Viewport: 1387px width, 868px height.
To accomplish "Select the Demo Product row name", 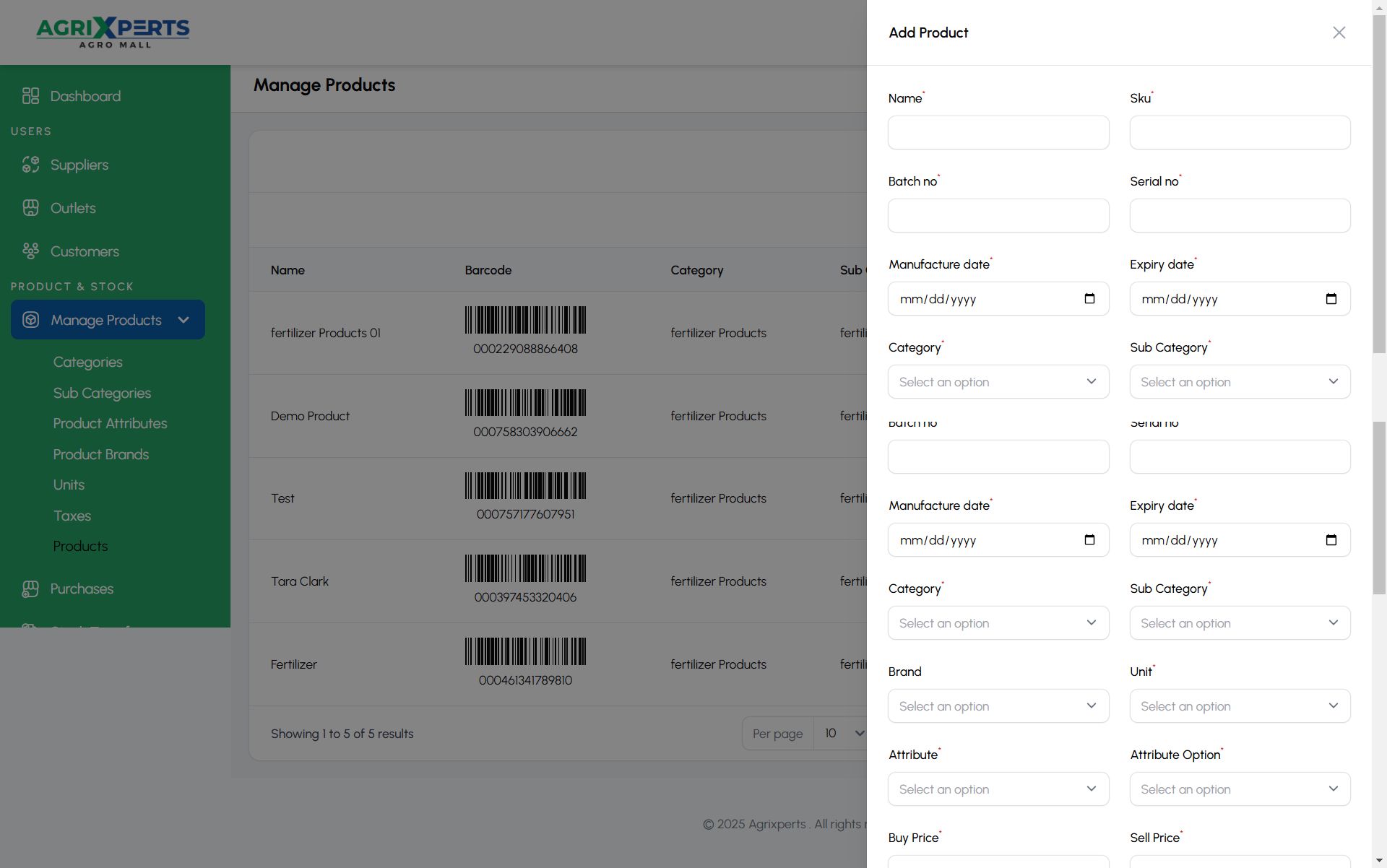I will 310,416.
